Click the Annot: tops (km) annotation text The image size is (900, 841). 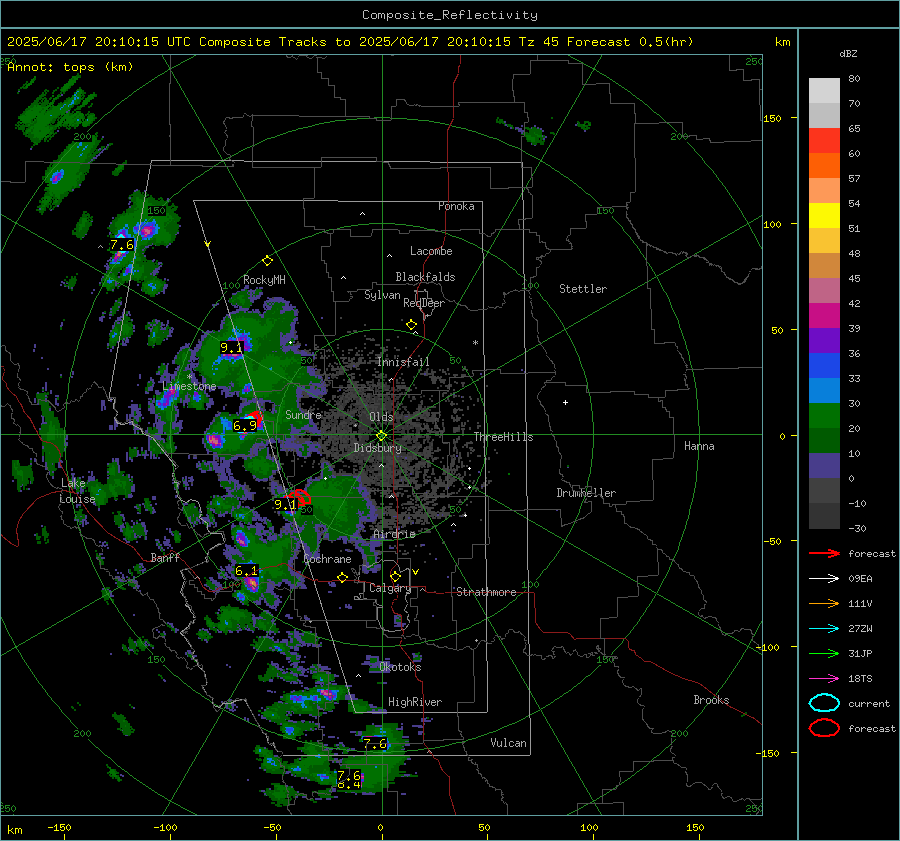point(70,67)
